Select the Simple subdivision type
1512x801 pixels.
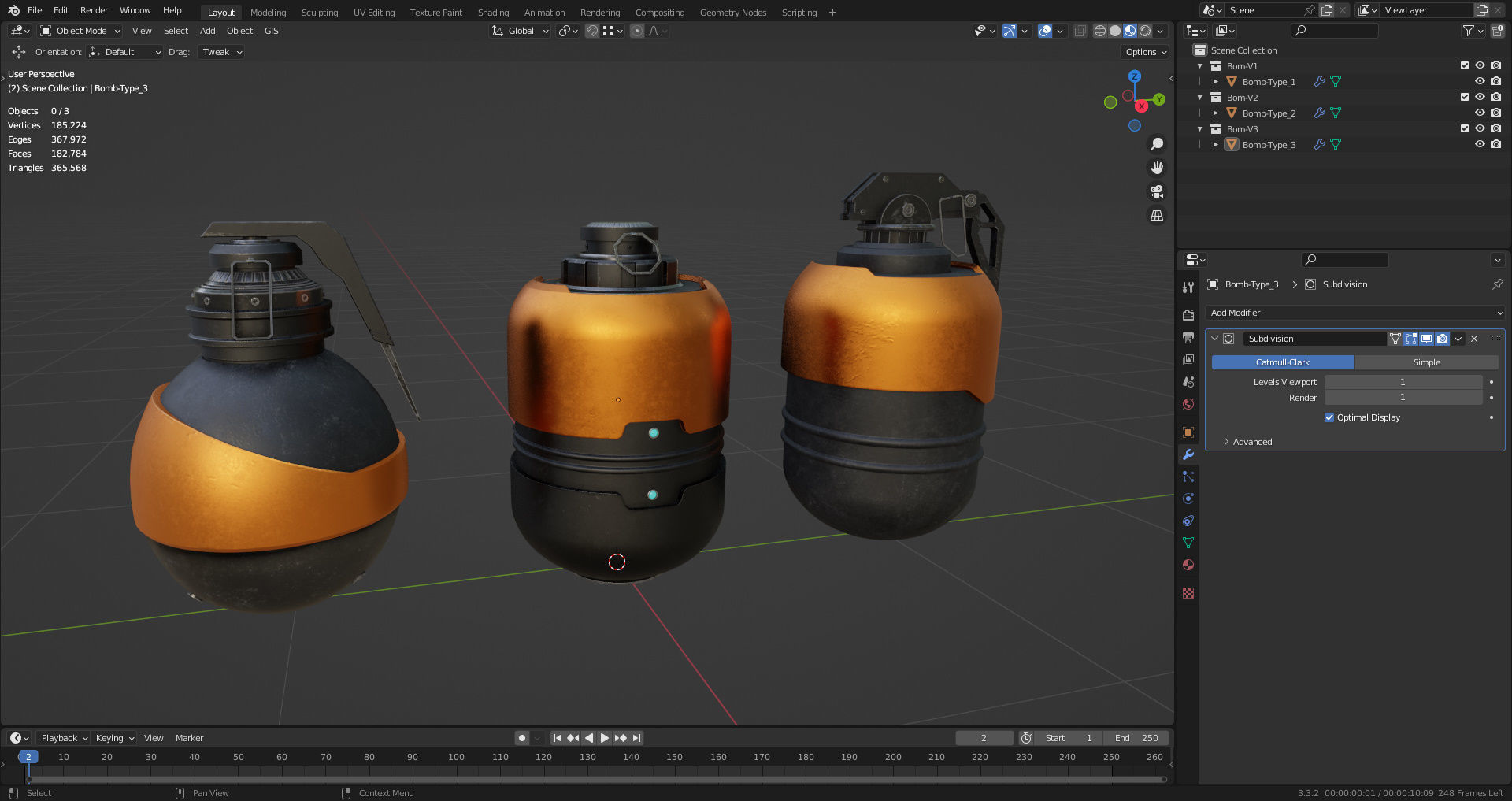[x=1426, y=362]
